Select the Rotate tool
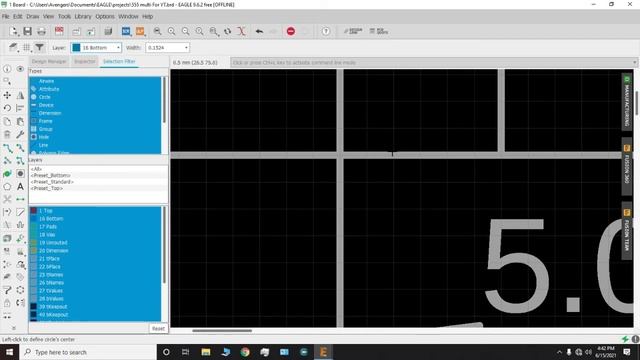The image size is (640, 360). click(7, 108)
